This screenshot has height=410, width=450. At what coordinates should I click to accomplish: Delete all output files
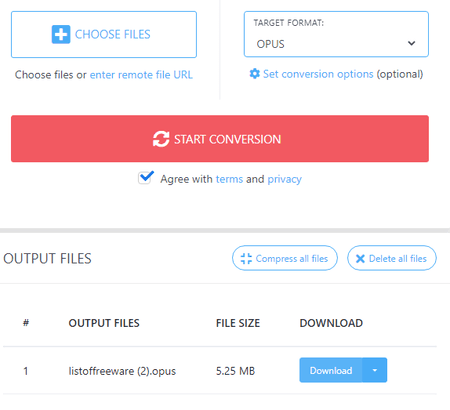coord(392,258)
